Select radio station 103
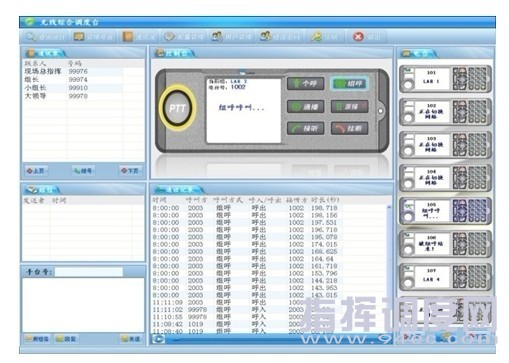This screenshot has width=509, height=363. [x=445, y=145]
